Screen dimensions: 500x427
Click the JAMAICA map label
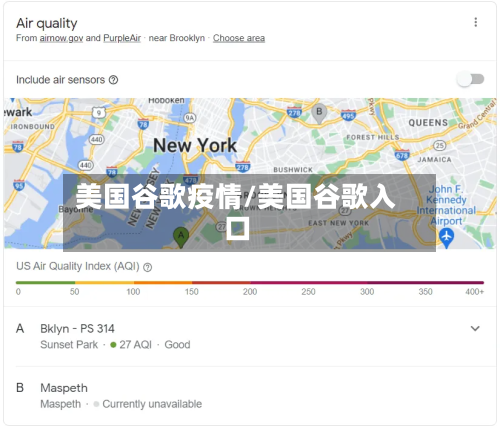pyautogui.click(x=434, y=159)
